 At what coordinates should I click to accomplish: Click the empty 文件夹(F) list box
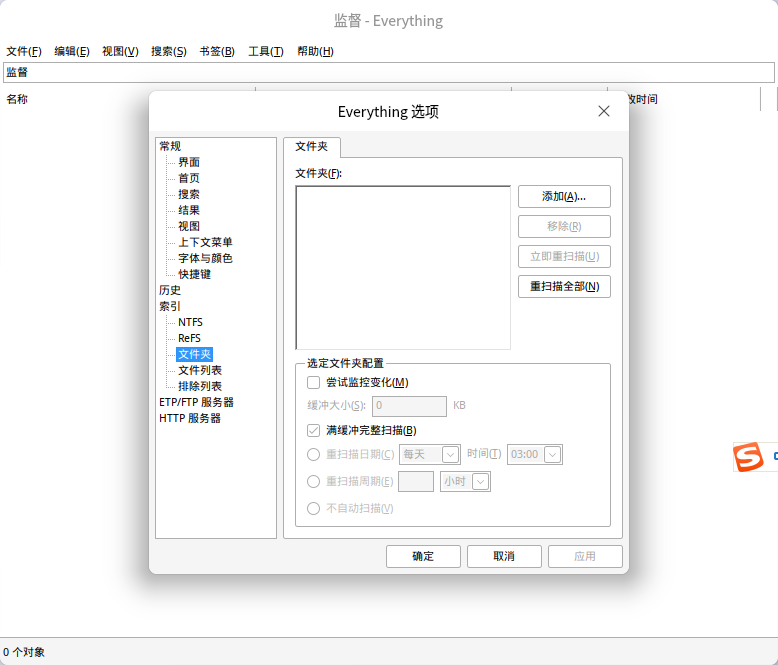click(403, 267)
